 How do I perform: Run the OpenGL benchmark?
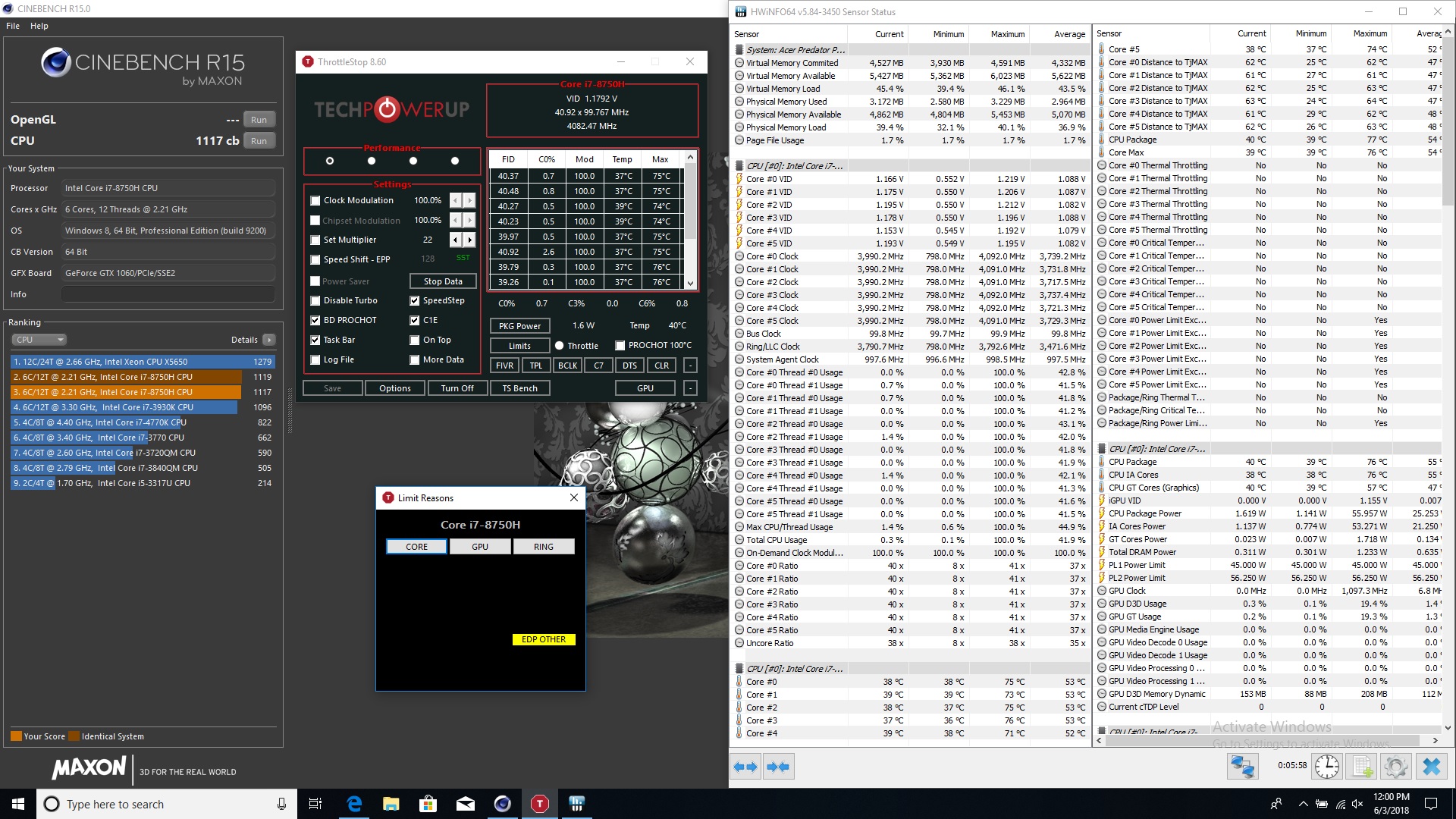259,120
